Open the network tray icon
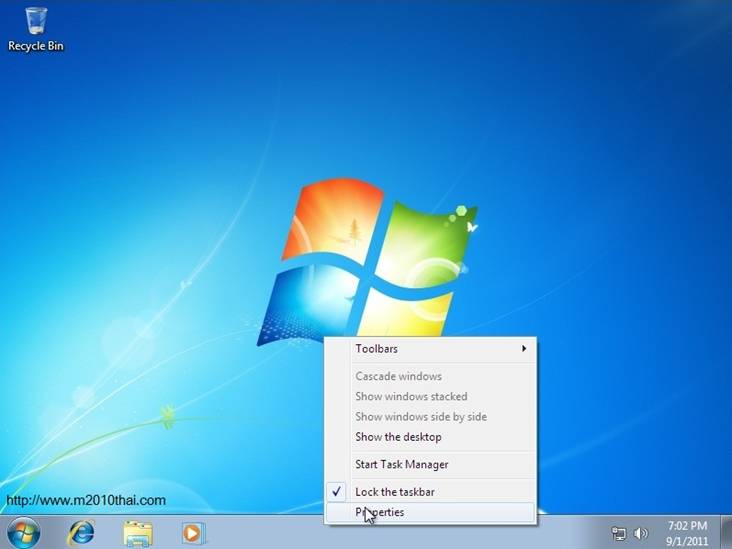The width and height of the screenshot is (732, 549). [619, 533]
